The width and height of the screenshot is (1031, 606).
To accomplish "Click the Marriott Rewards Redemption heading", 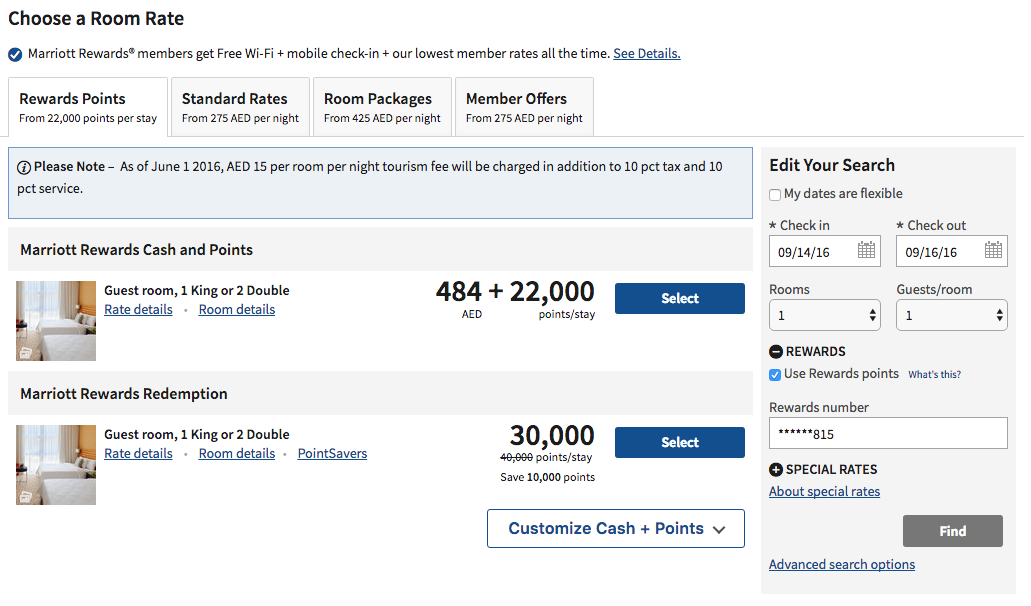I will tap(124, 394).
